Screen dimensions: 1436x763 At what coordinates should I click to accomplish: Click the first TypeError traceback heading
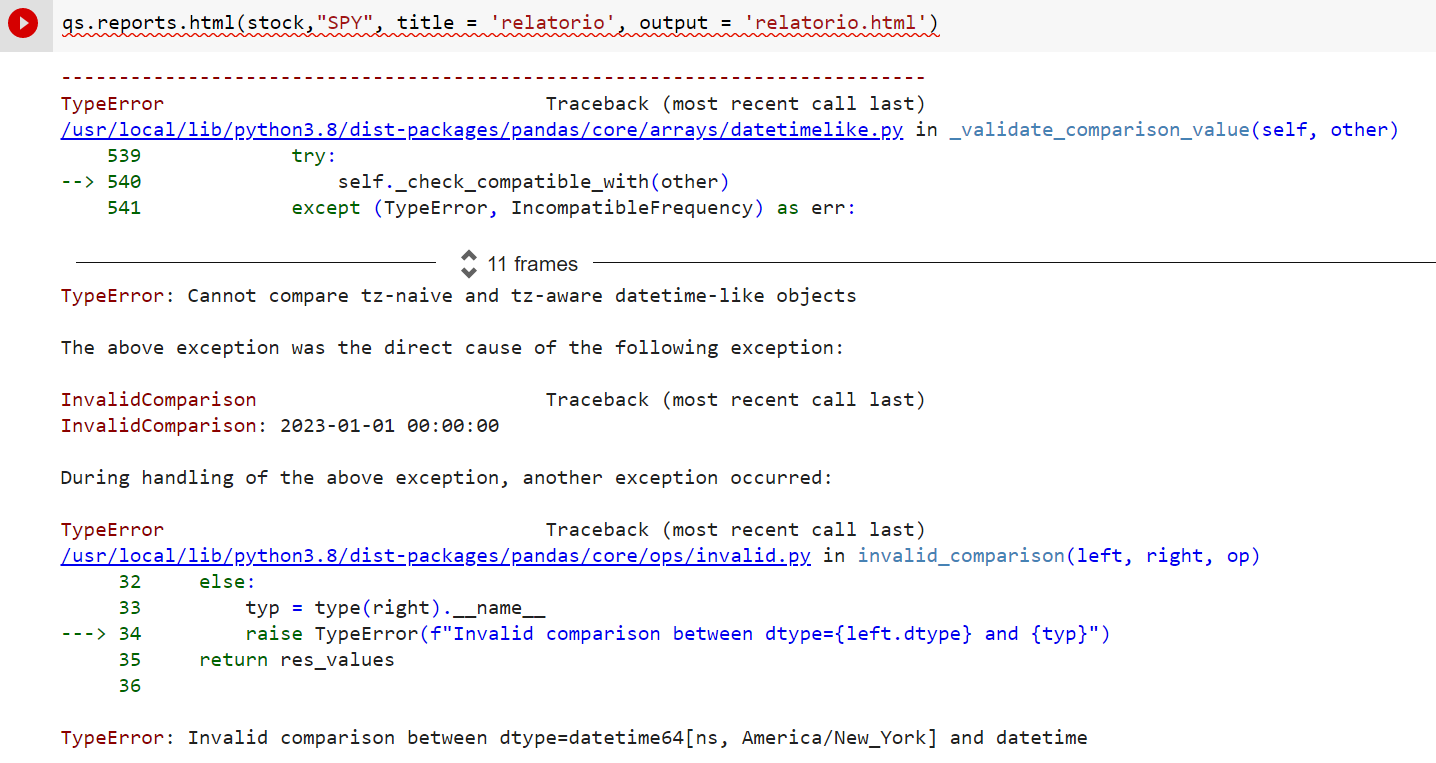coord(111,103)
